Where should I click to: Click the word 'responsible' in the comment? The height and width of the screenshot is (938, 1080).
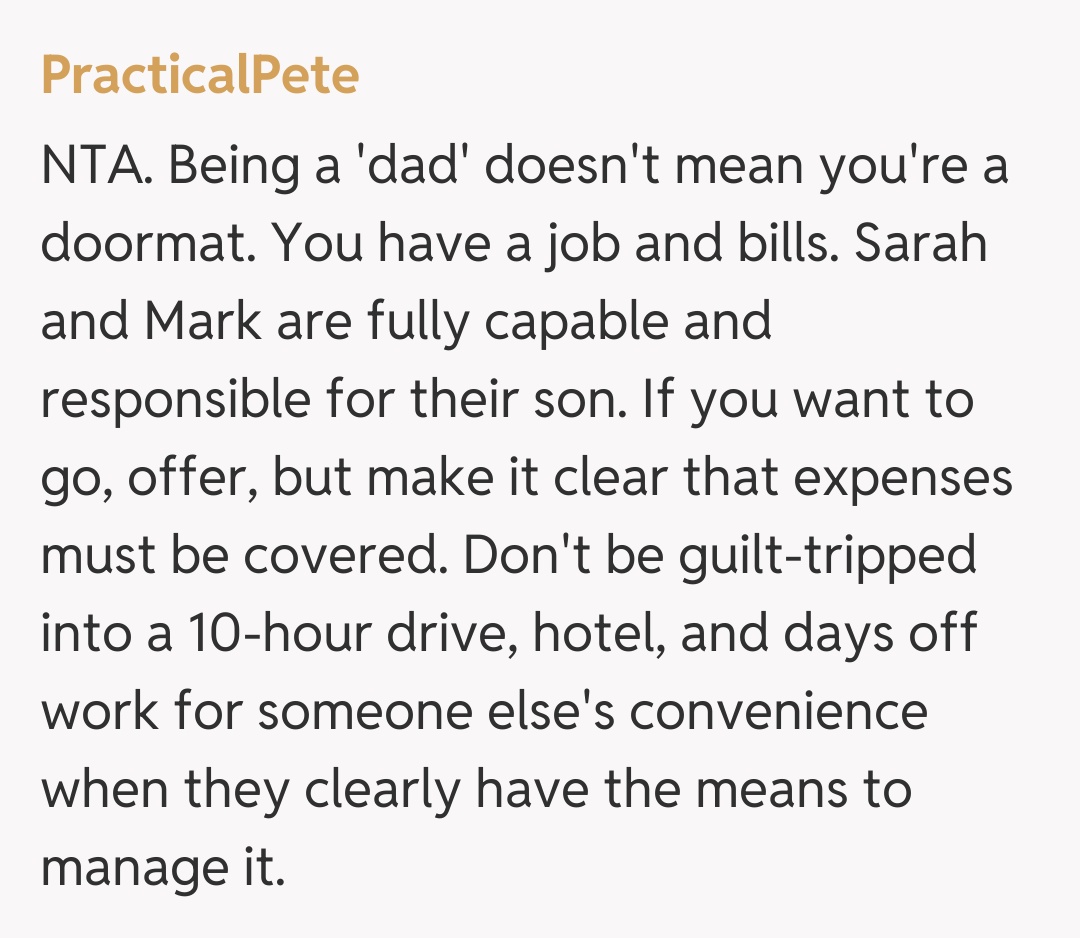(175, 400)
